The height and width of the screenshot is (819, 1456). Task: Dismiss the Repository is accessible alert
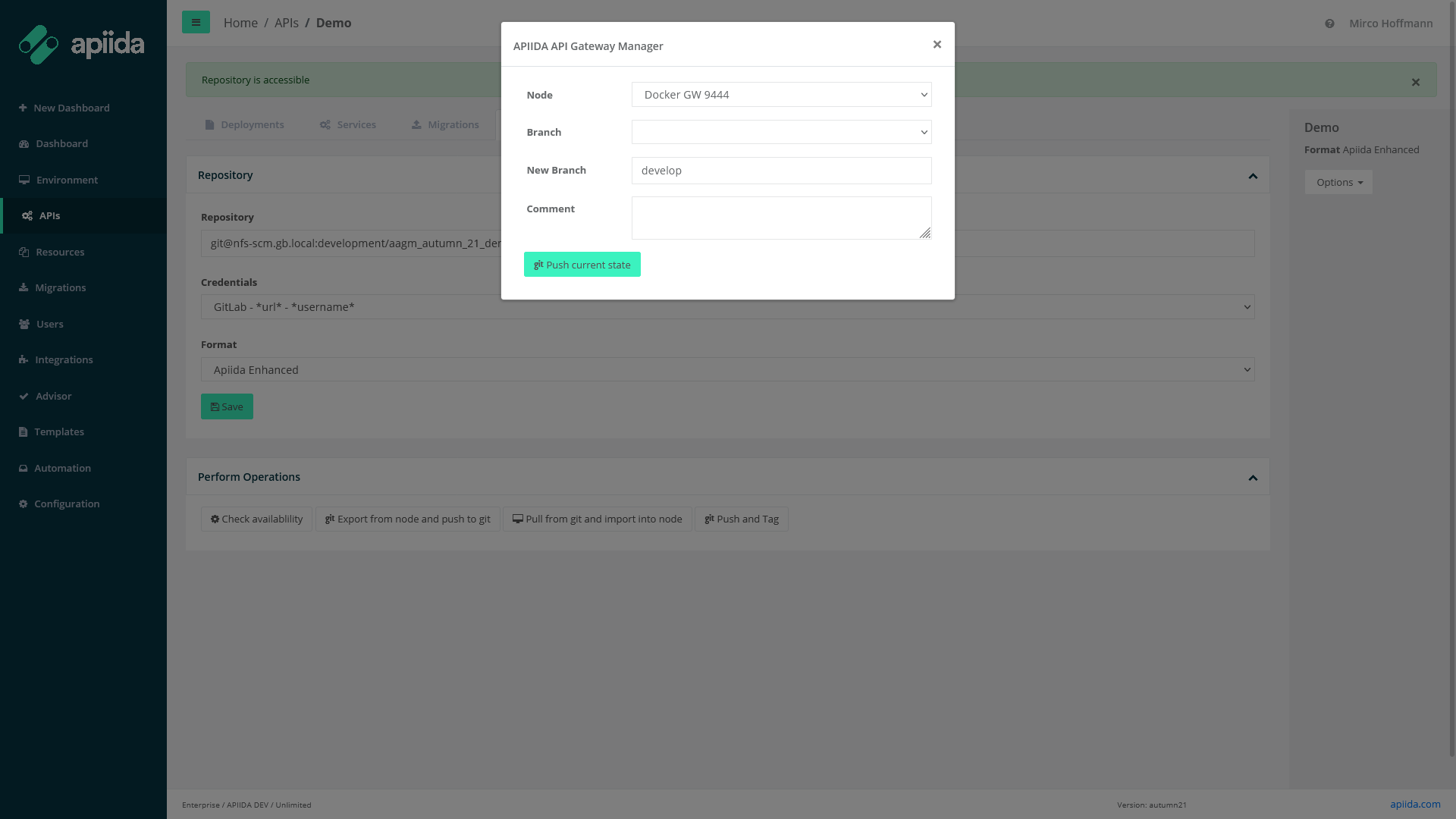1415,82
